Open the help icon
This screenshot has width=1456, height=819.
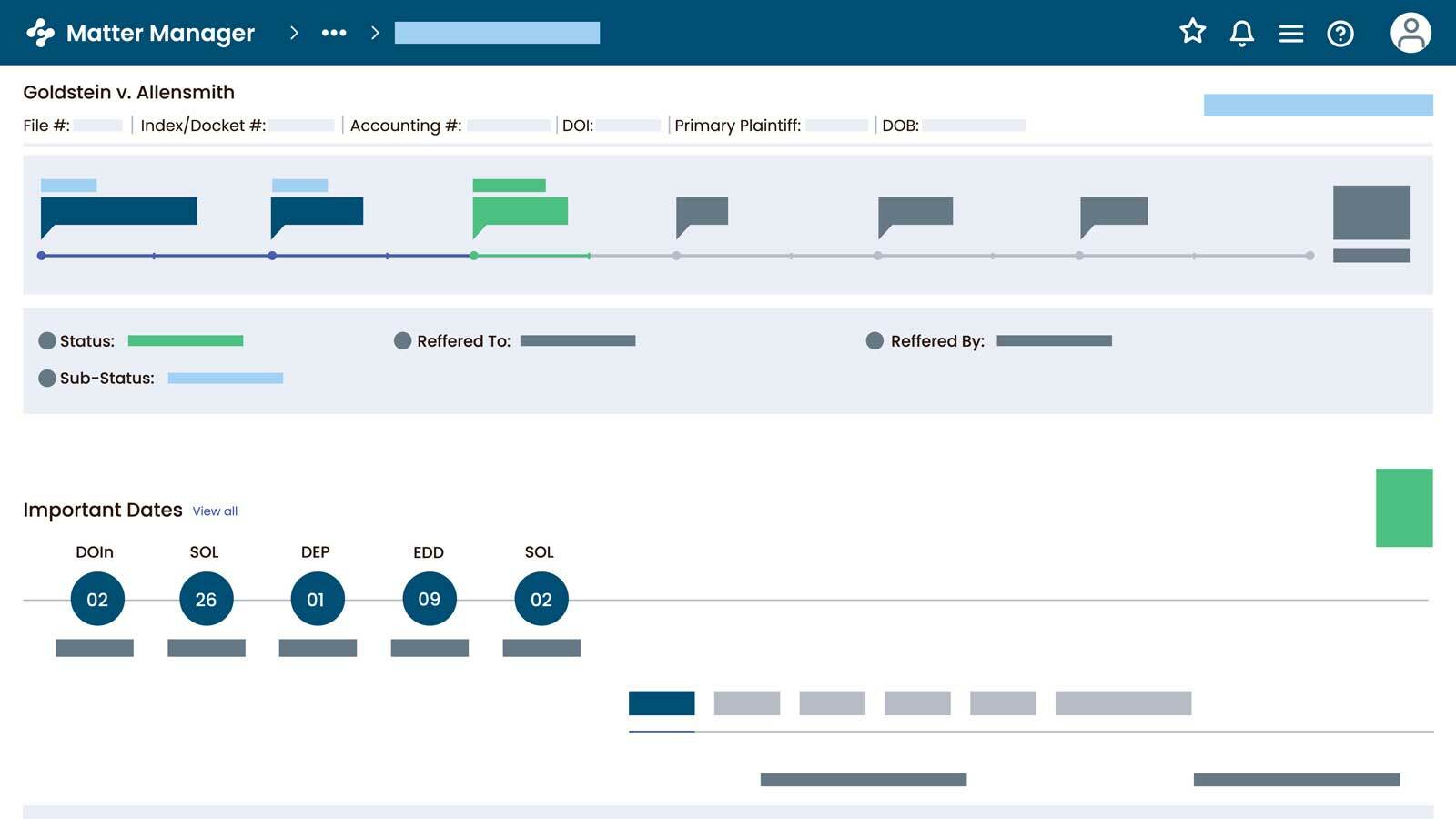point(1340,34)
